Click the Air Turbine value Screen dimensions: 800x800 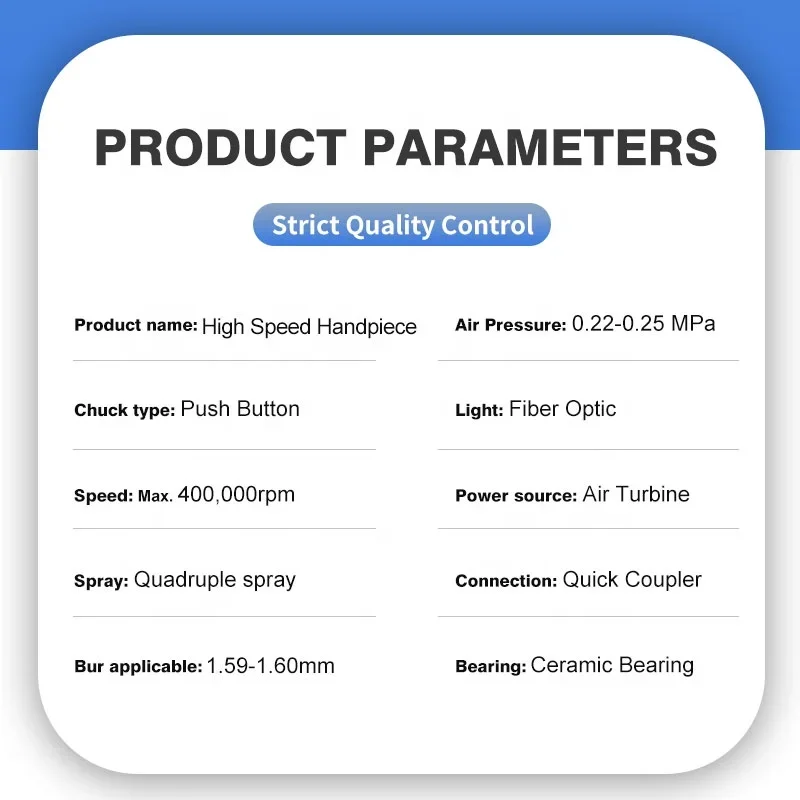[x=636, y=494]
